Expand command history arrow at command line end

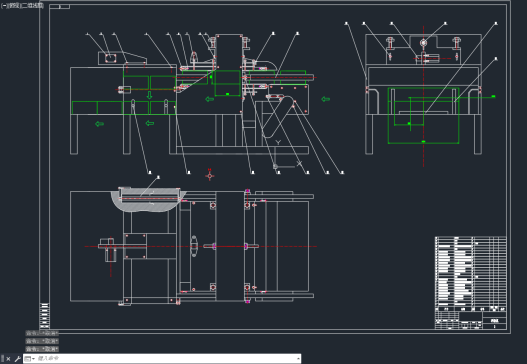[x=298, y=359]
